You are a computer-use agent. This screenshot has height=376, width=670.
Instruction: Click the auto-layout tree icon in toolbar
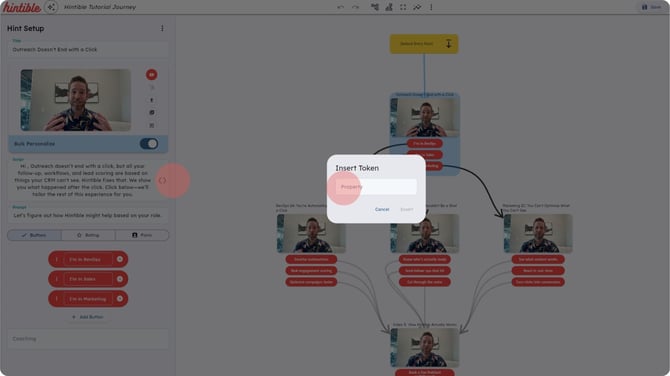coord(375,7)
